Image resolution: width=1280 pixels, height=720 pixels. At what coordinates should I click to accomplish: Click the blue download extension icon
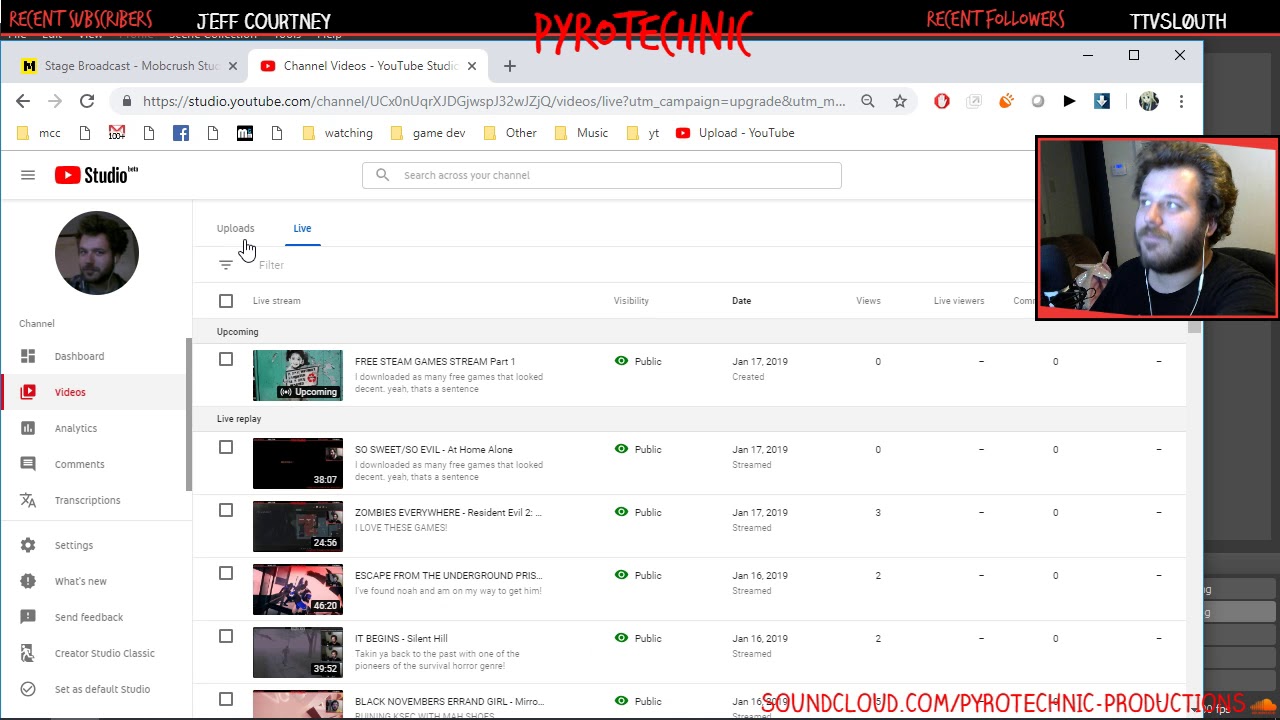click(1102, 101)
